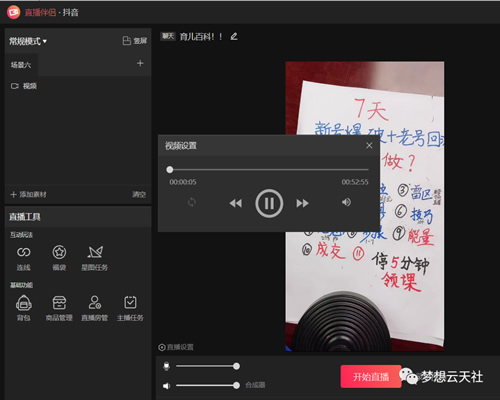This screenshot has width=500, height=400.
Task: Mute the microphone icon
Action: (166, 366)
